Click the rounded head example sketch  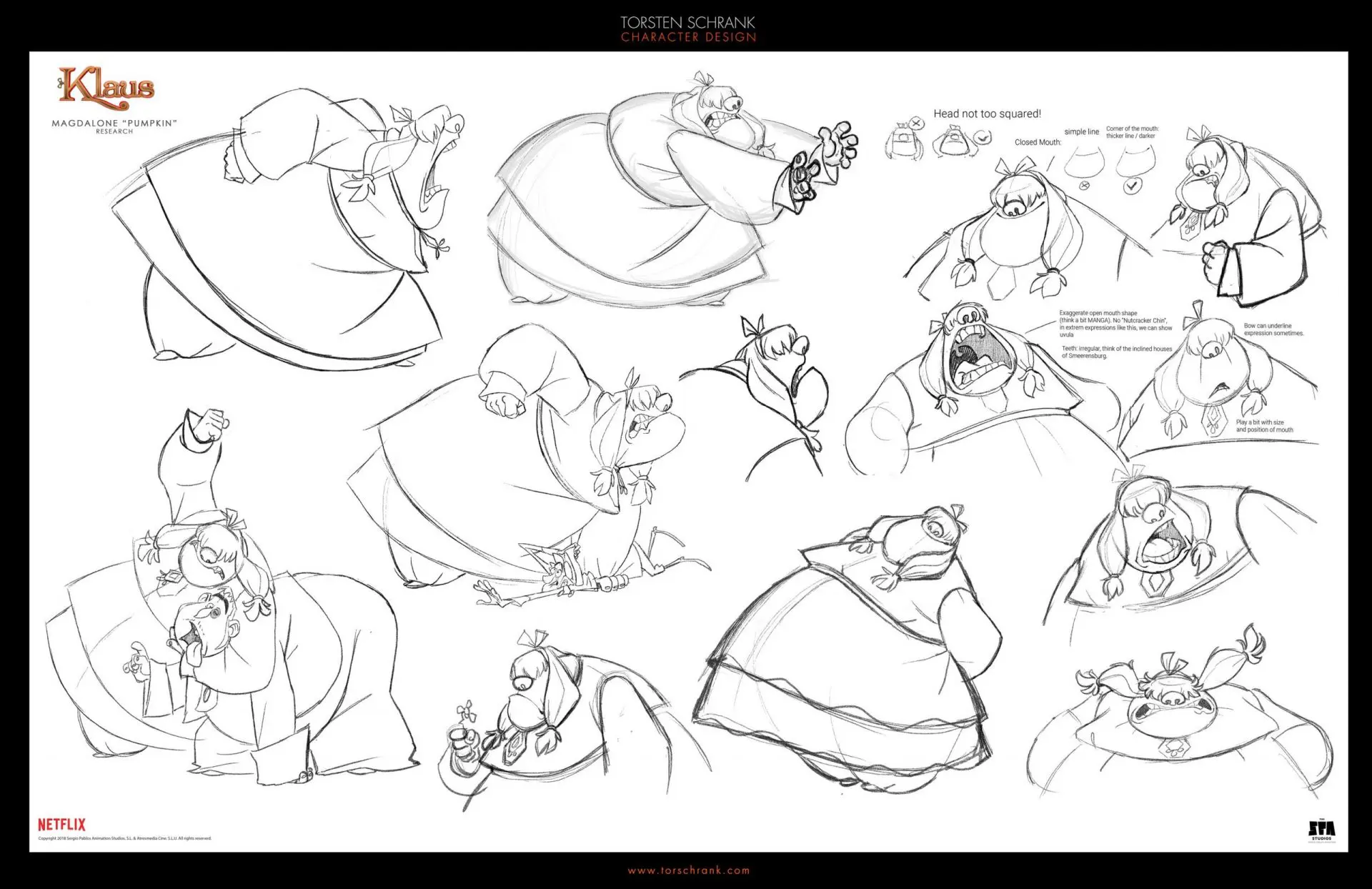954,141
